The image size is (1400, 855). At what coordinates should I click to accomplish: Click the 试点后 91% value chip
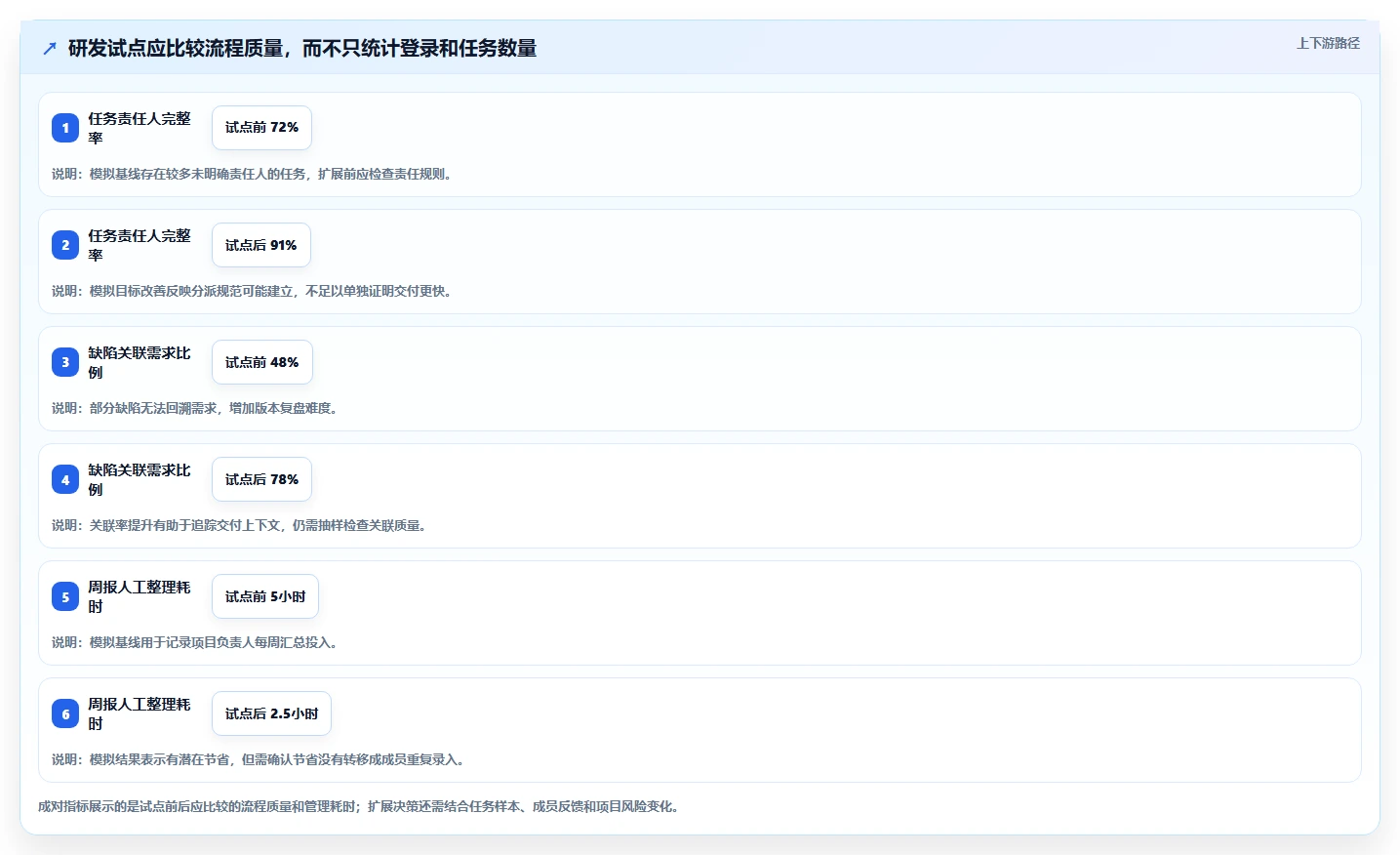tap(261, 245)
